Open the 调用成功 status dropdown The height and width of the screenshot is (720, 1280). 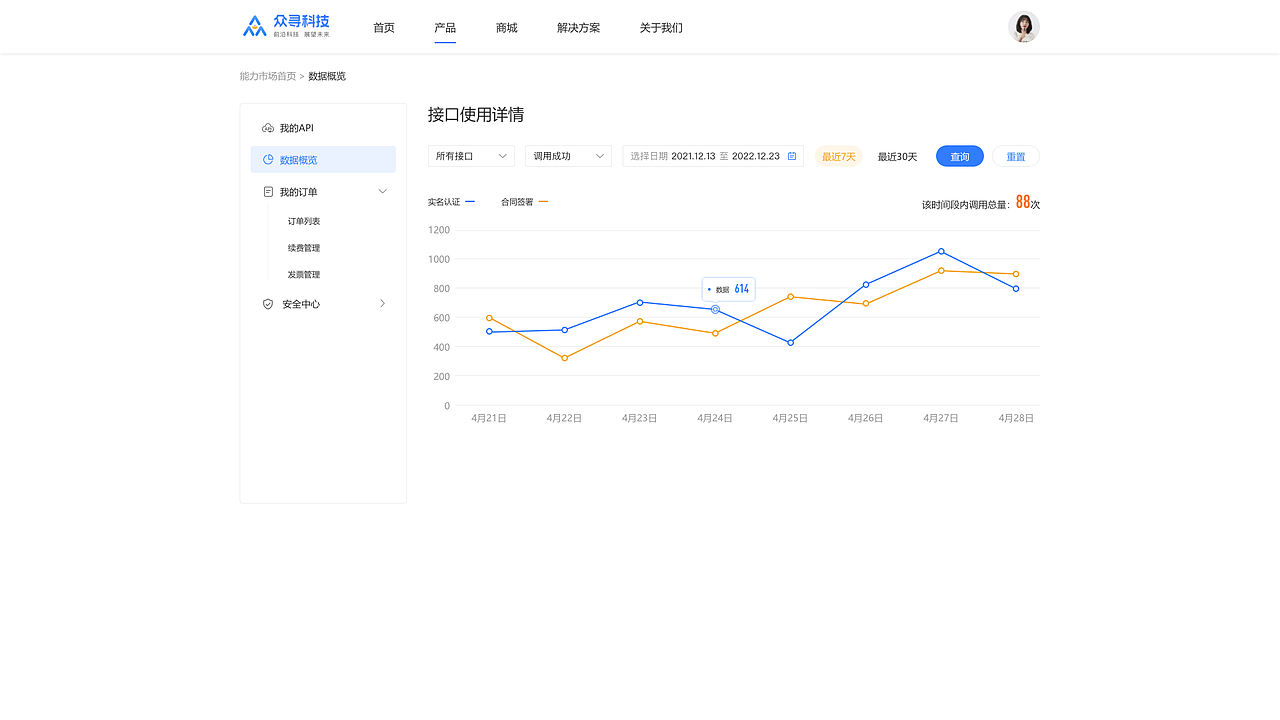(x=568, y=156)
